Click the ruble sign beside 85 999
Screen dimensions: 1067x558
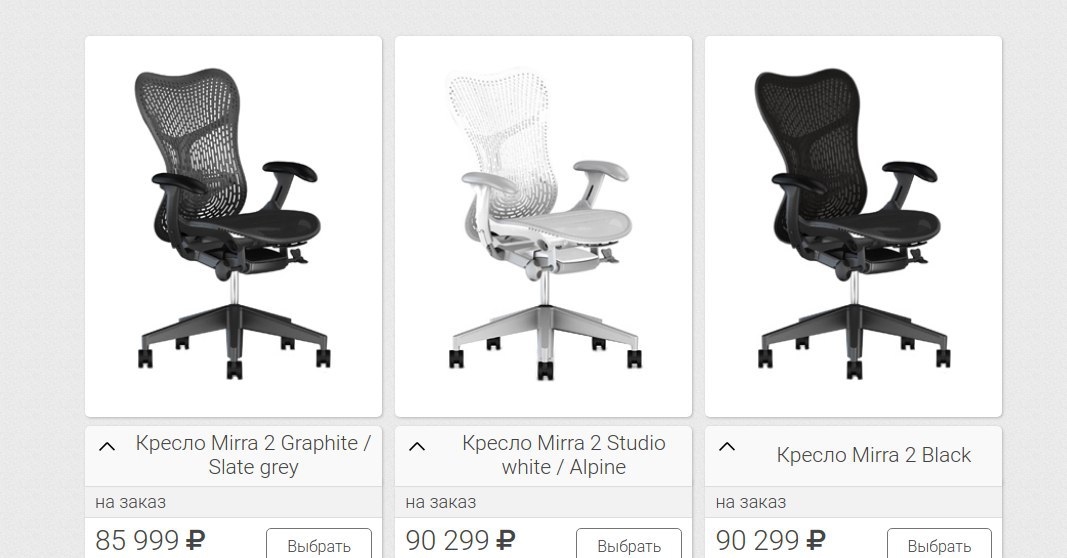(x=195, y=540)
